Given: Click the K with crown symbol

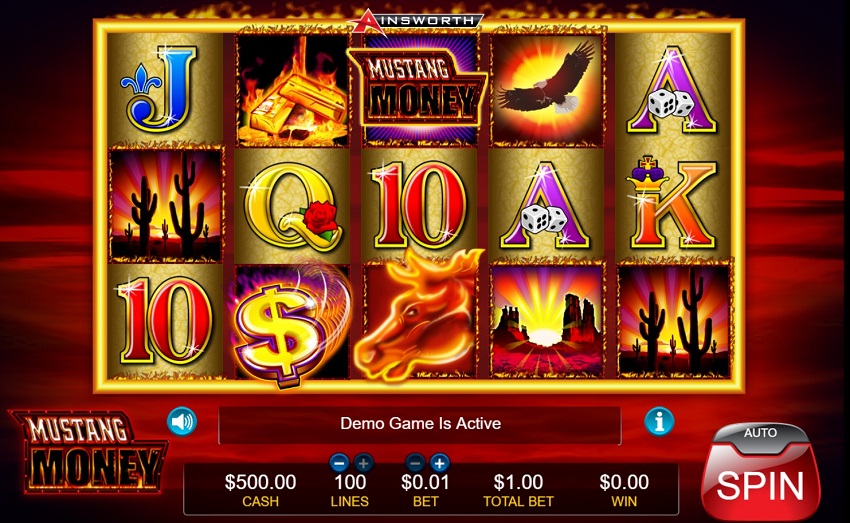Looking at the screenshot, I should (x=672, y=203).
